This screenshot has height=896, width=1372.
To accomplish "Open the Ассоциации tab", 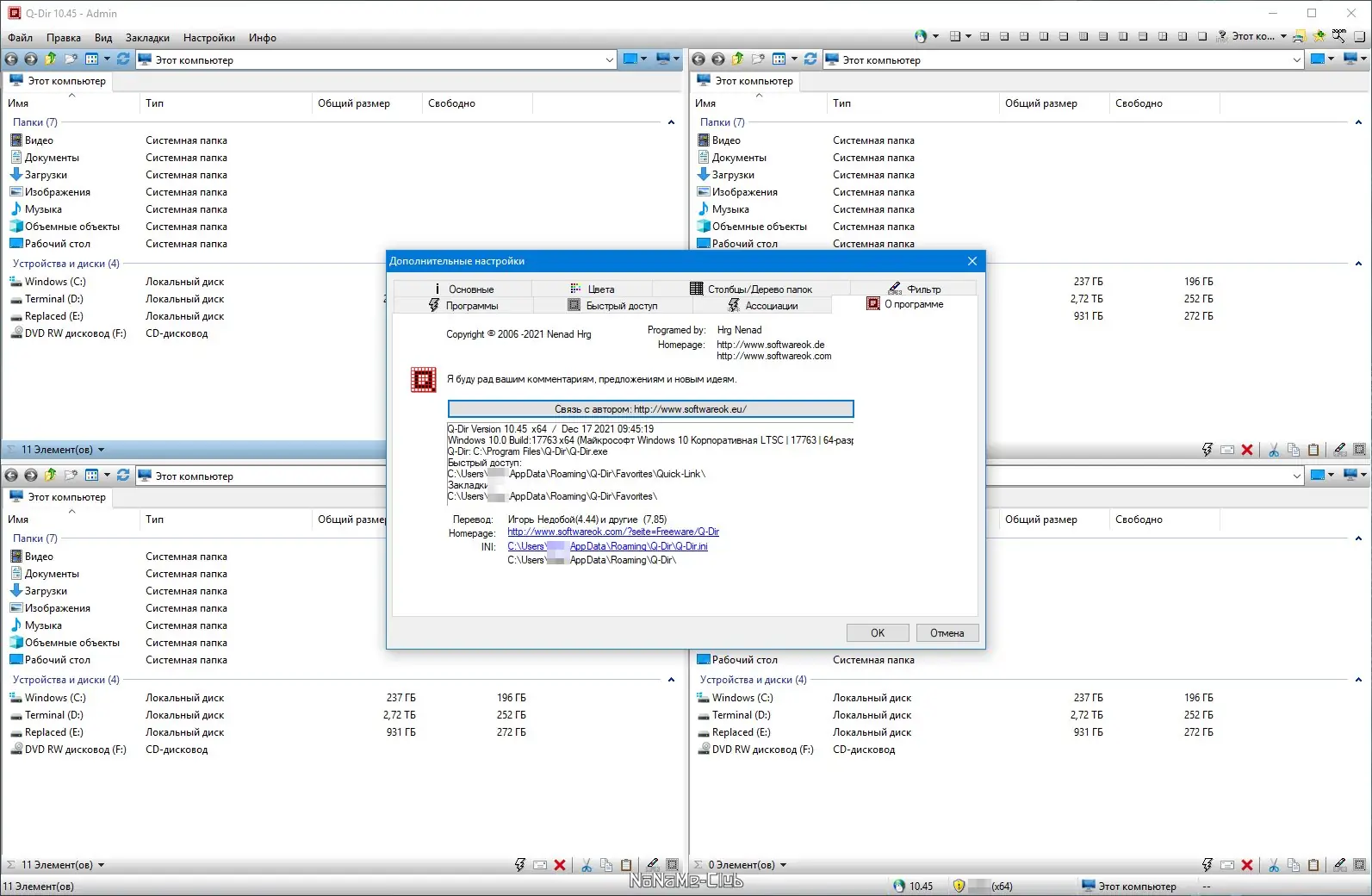I will (763, 305).
